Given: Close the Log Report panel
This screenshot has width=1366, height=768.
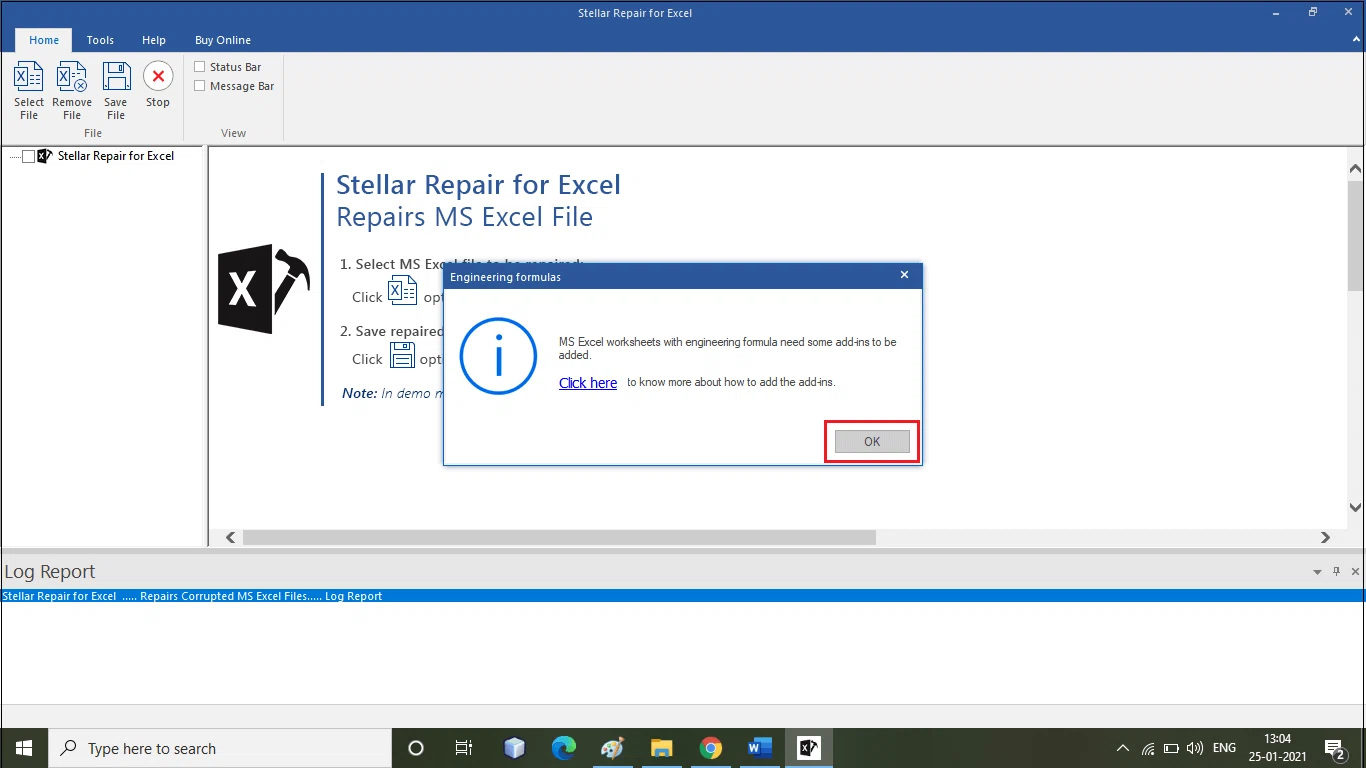Looking at the screenshot, I should point(1355,572).
